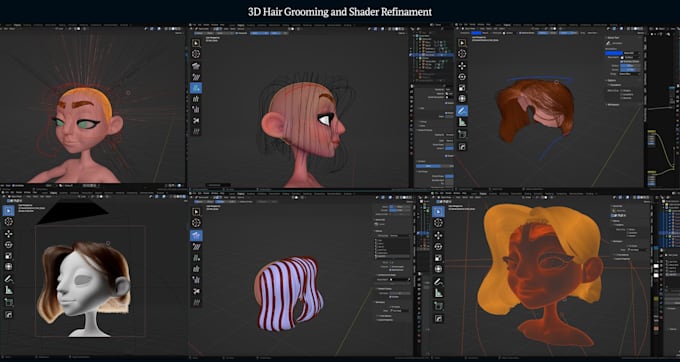Toggle the first of three stacked checkboxes in the hair cap window sidebar
The height and width of the screenshot is (362, 680).
tap(623, 90)
